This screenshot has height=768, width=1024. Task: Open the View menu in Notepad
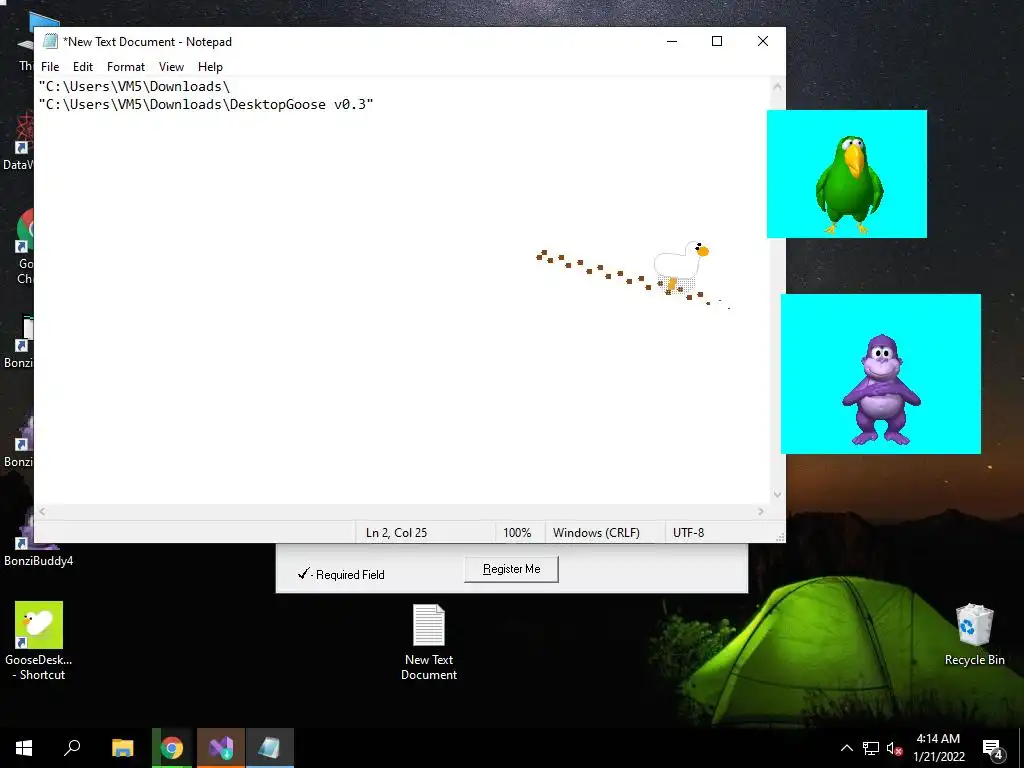[171, 67]
